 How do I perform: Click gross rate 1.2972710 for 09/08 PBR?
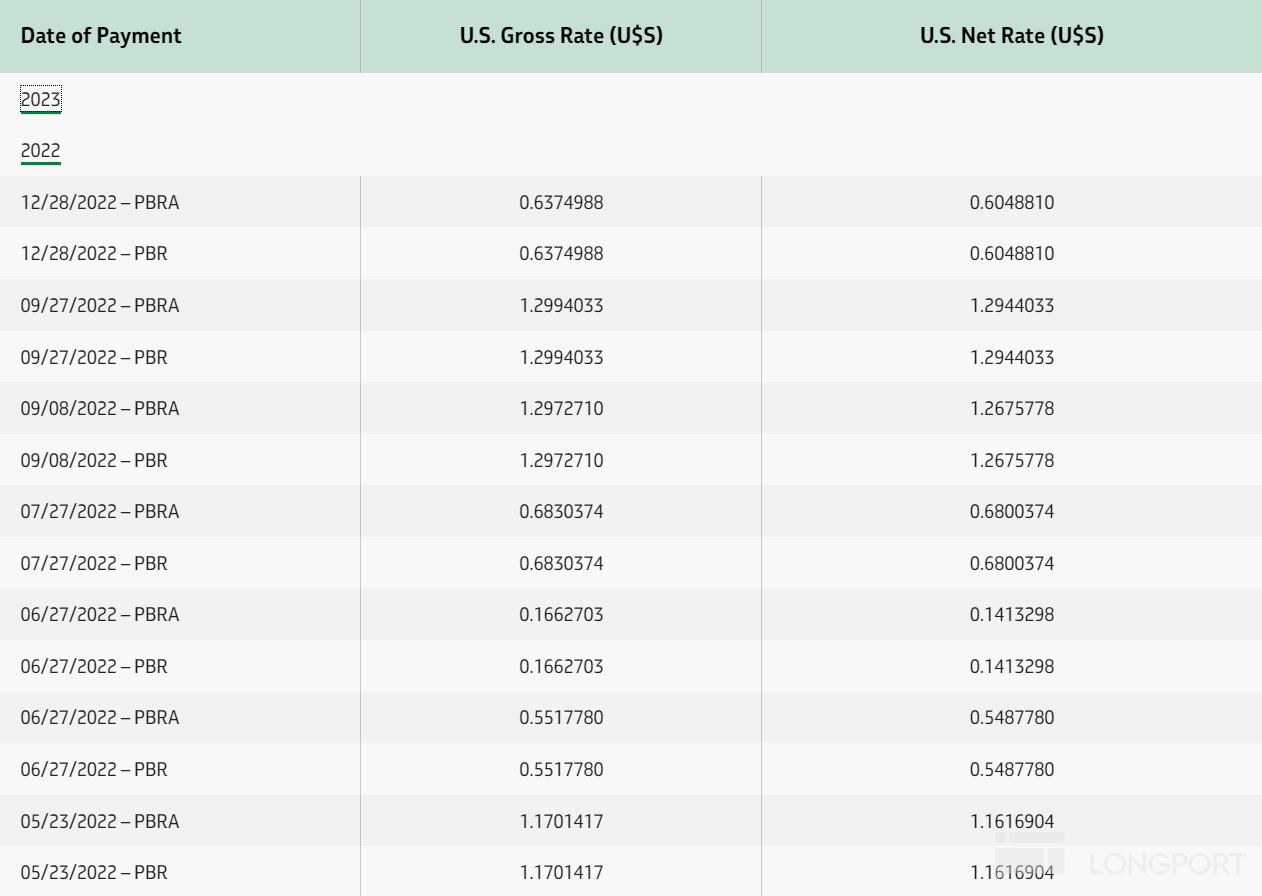click(x=561, y=461)
